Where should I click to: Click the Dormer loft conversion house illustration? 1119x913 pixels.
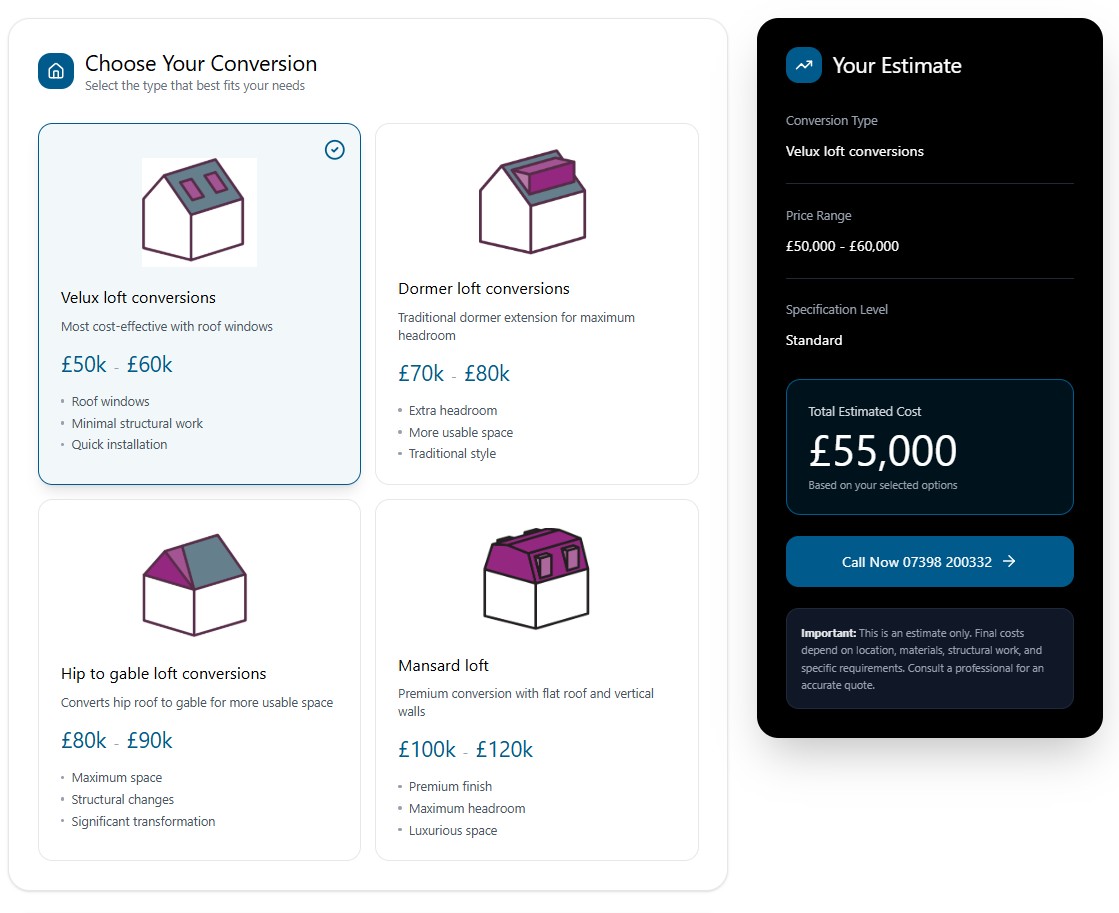pos(533,200)
